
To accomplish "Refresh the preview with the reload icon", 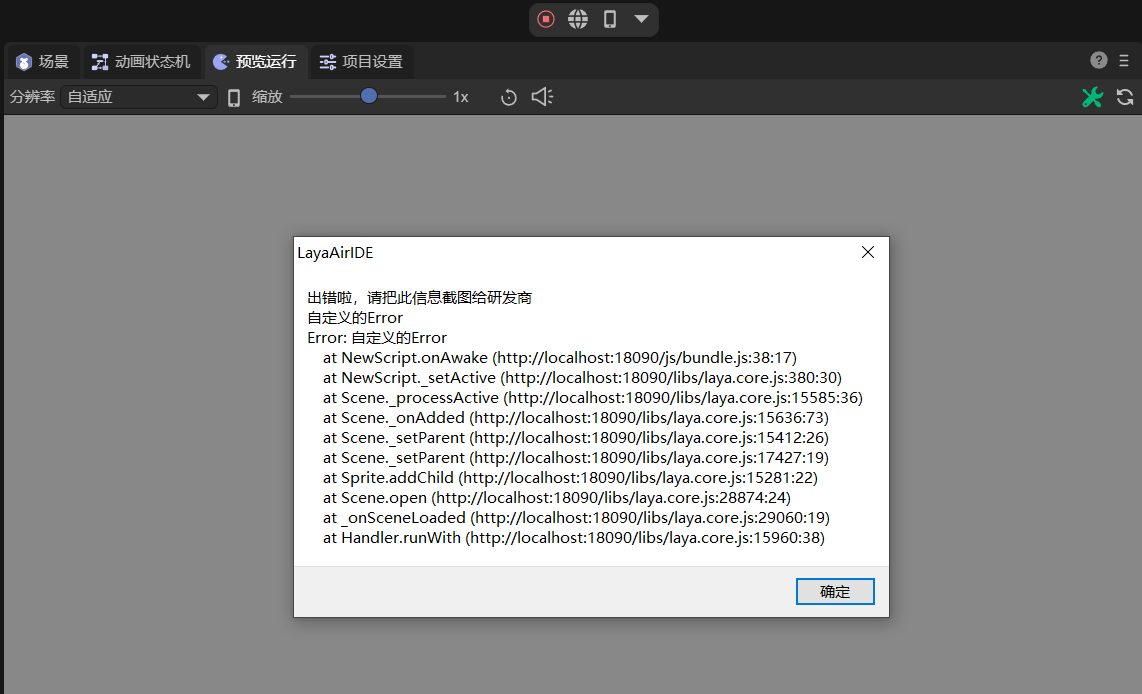I will tap(1125, 97).
